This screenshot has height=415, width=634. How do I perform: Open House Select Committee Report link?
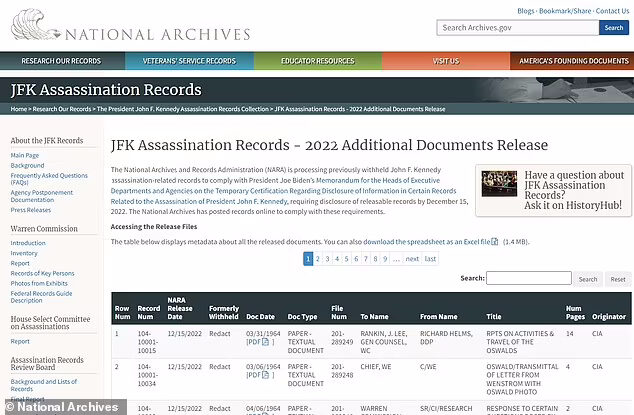20,341
